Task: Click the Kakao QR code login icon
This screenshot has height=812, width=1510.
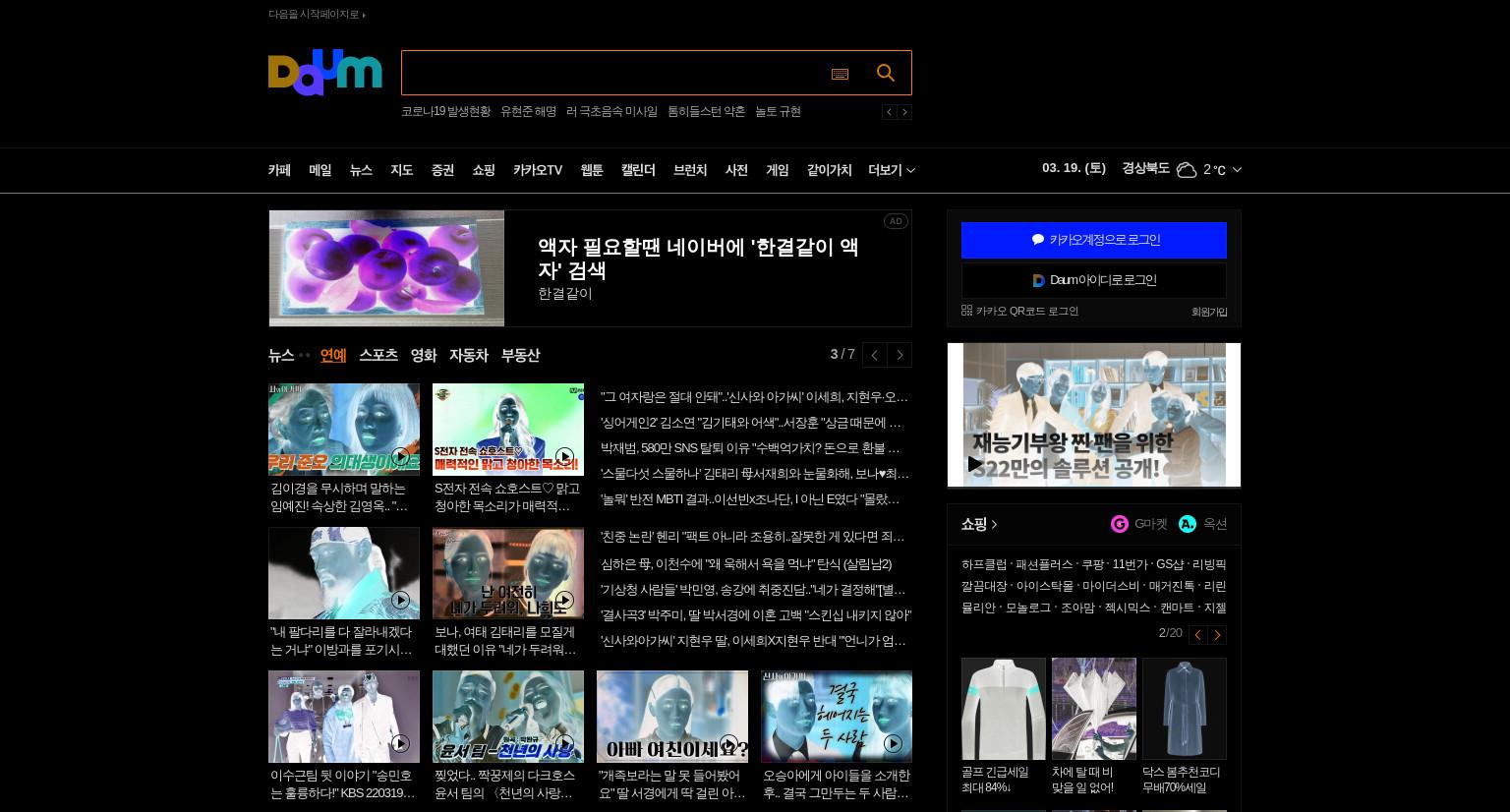Action: [966, 311]
